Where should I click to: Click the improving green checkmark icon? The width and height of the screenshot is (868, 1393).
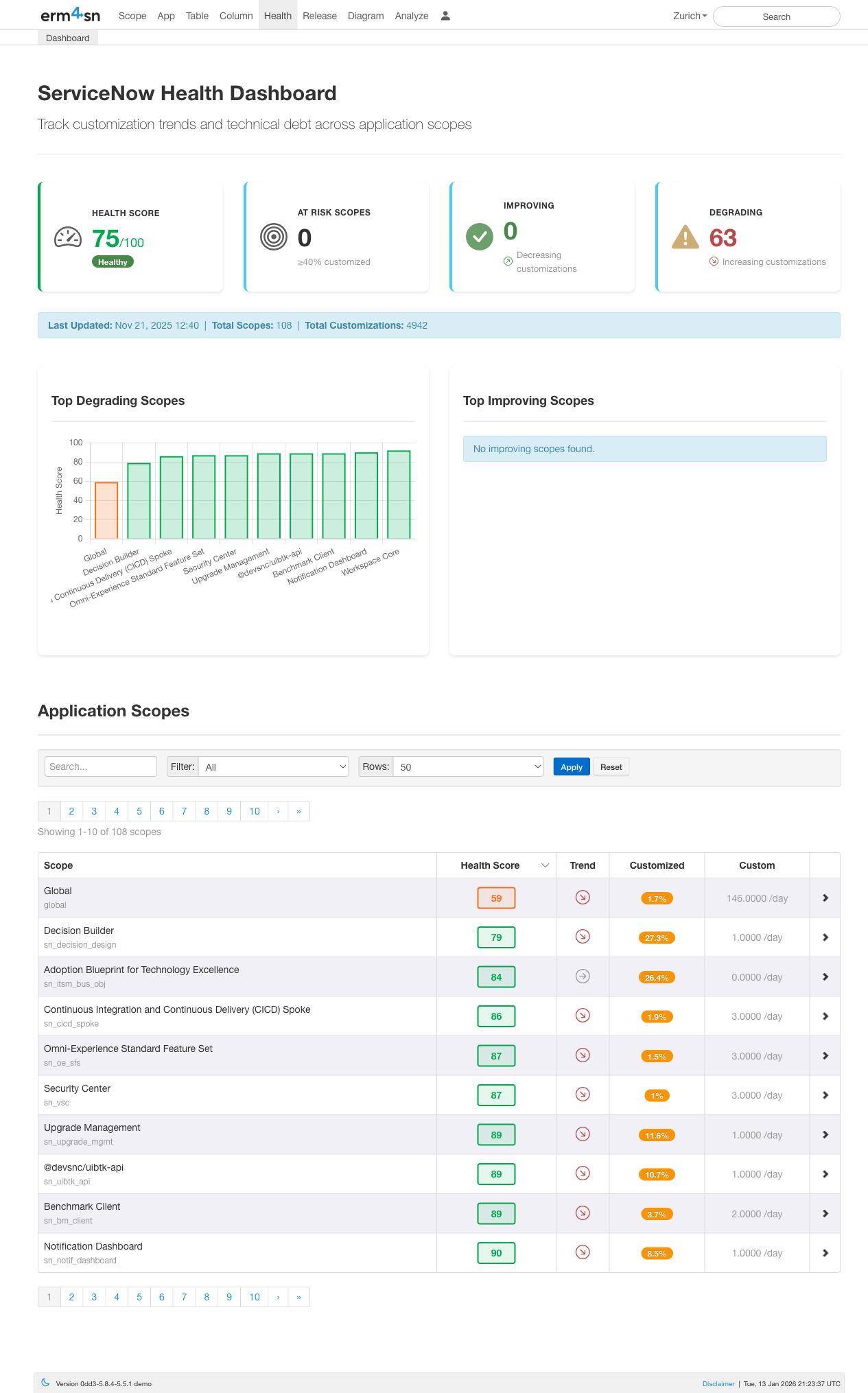(x=480, y=237)
